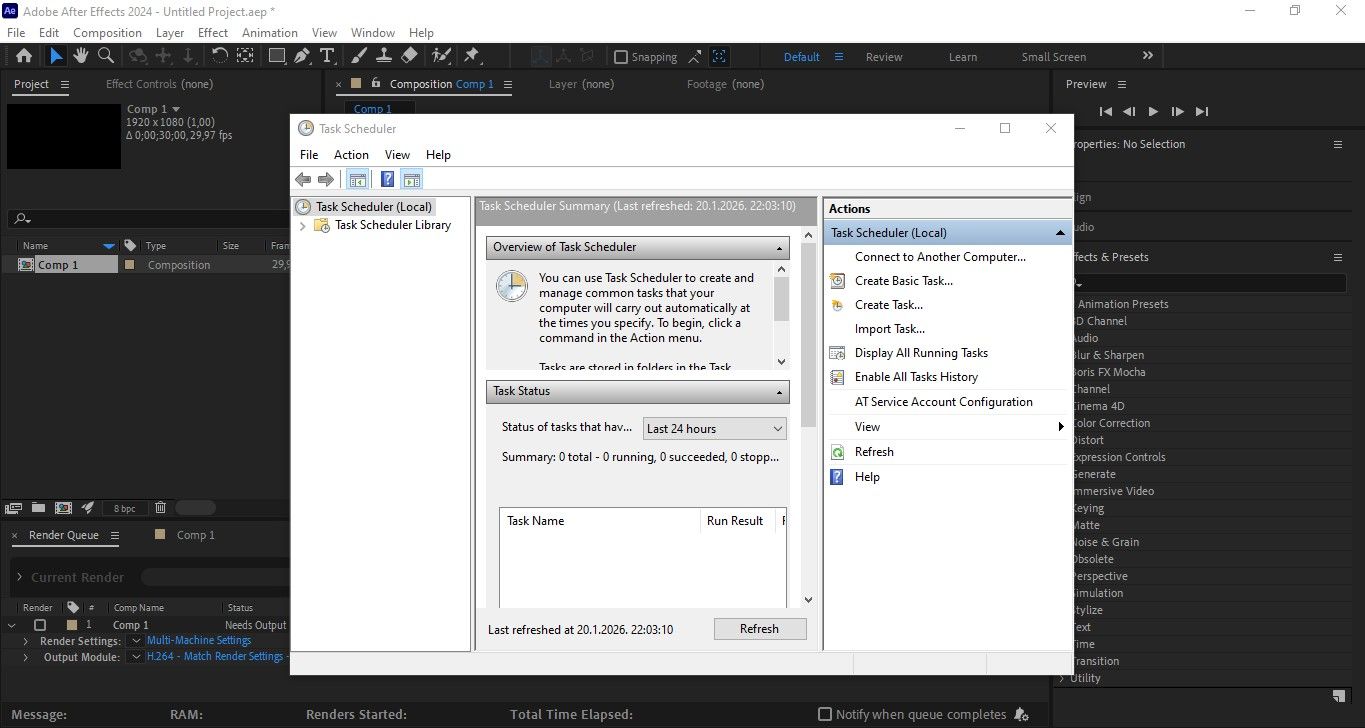The image size is (1365, 728).
Task: Click Create Basic Task icon in Actions
Action: 838,281
